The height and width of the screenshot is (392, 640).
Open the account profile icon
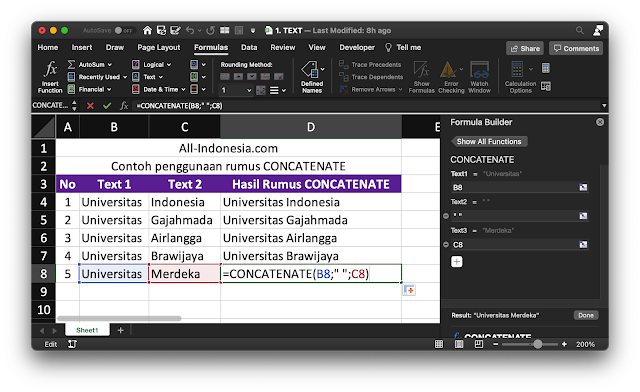tap(598, 30)
